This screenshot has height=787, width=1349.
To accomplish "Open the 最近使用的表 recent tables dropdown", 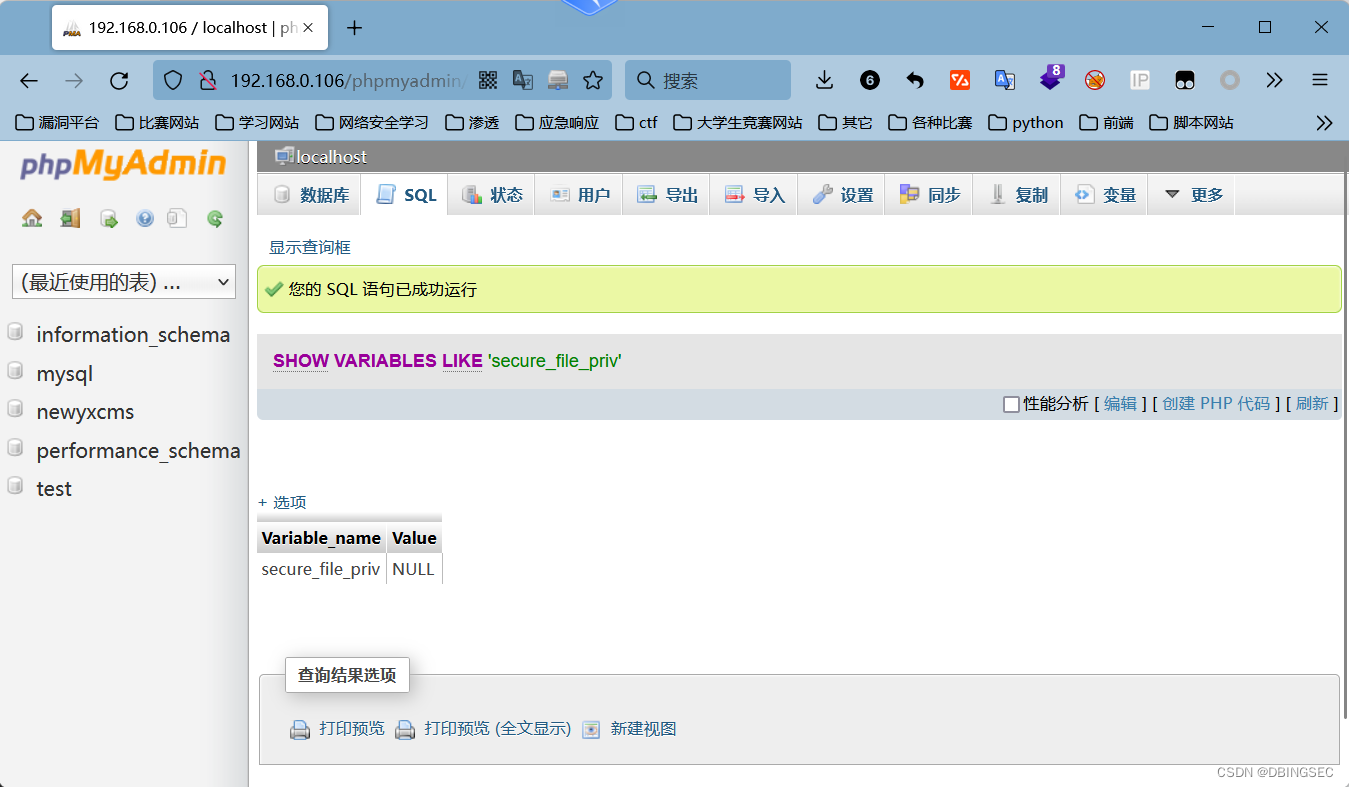I will click(x=124, y=282).
